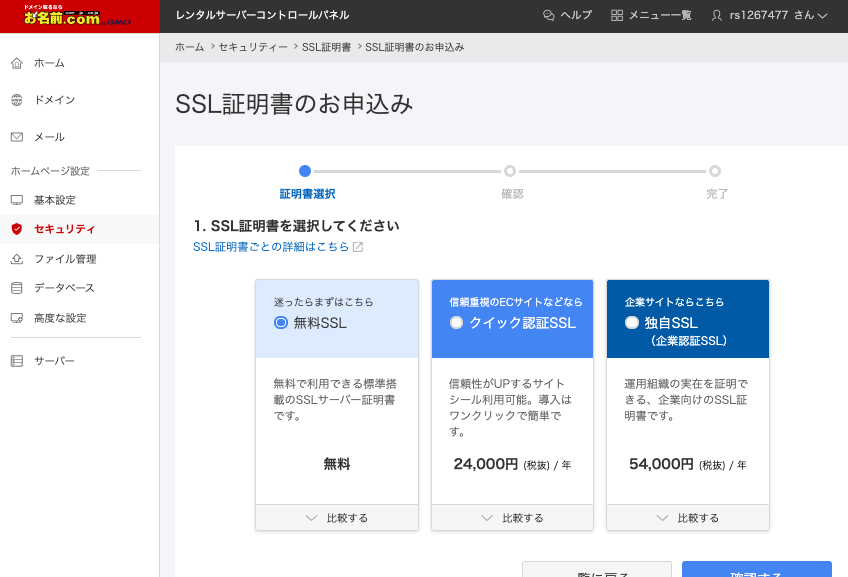This screenshot has width=848, height=577.
Task: Select the 無料SSL radio button
Action: [281, 323]
